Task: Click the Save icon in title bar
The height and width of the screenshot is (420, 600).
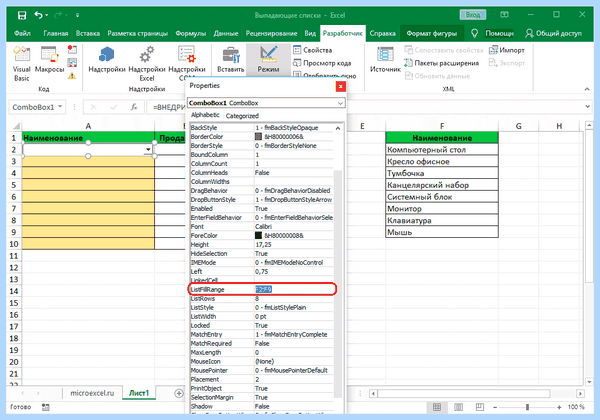Action: [22, 15]
